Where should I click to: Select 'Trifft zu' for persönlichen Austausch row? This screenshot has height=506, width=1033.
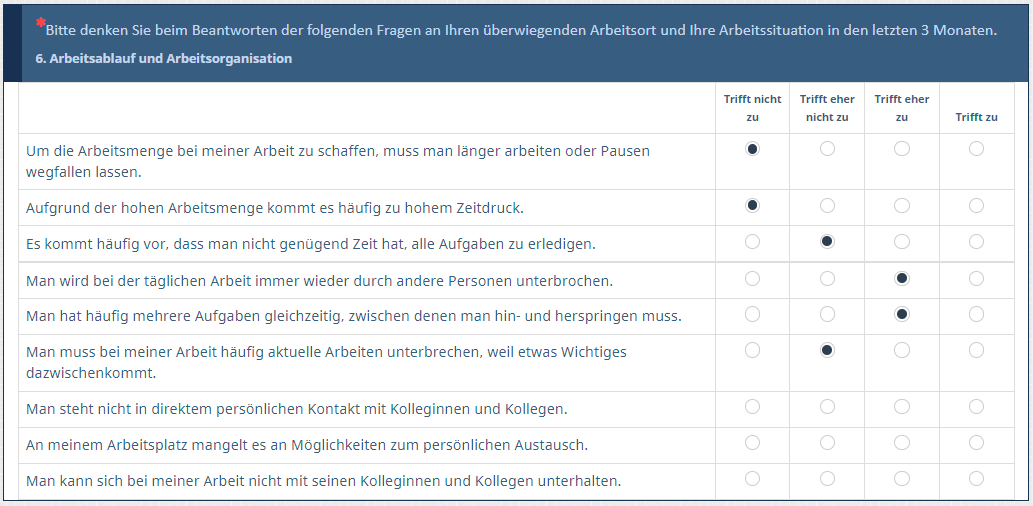coord(976,443)
